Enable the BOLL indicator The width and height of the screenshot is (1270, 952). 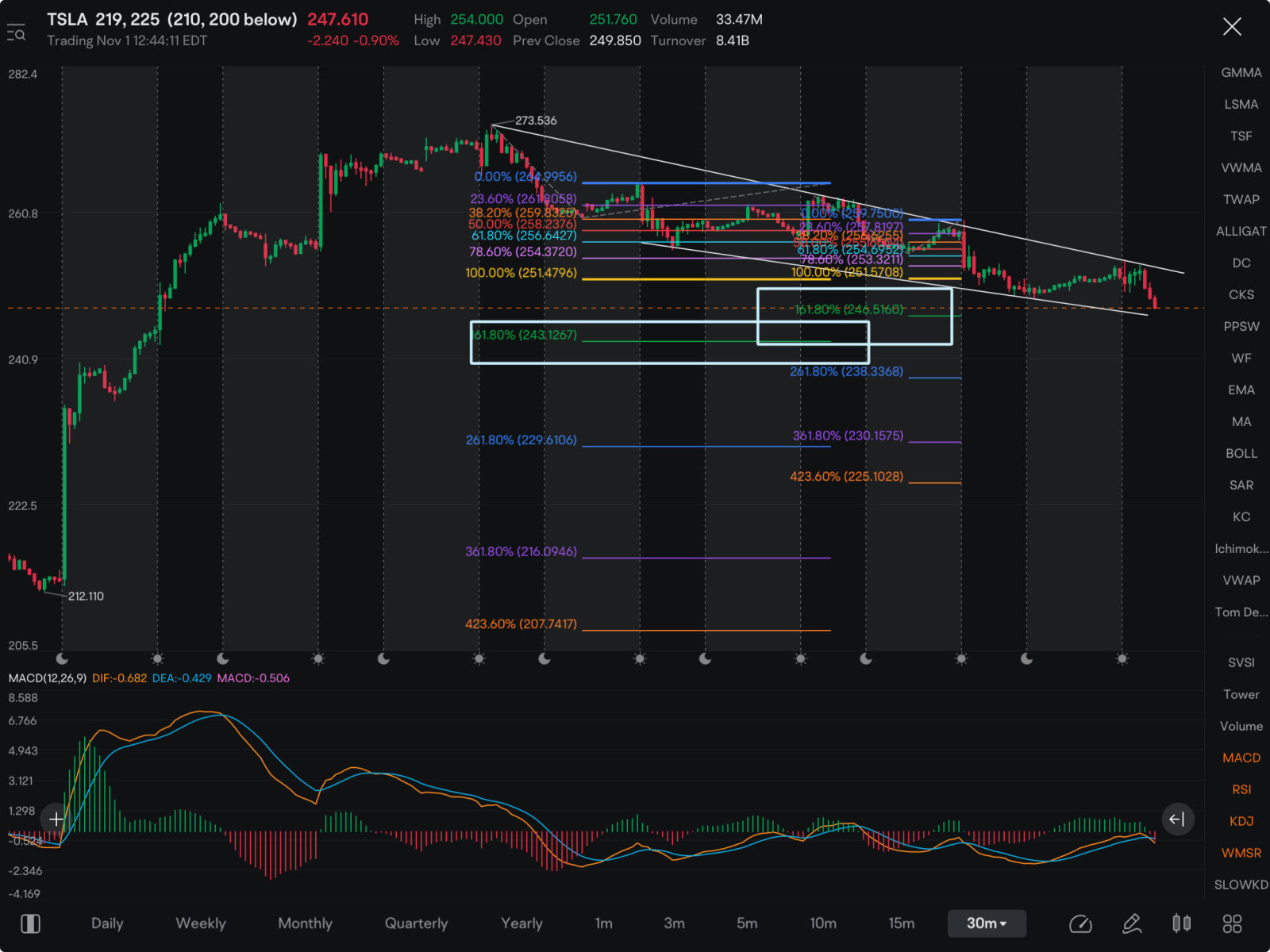point(1241,454)
